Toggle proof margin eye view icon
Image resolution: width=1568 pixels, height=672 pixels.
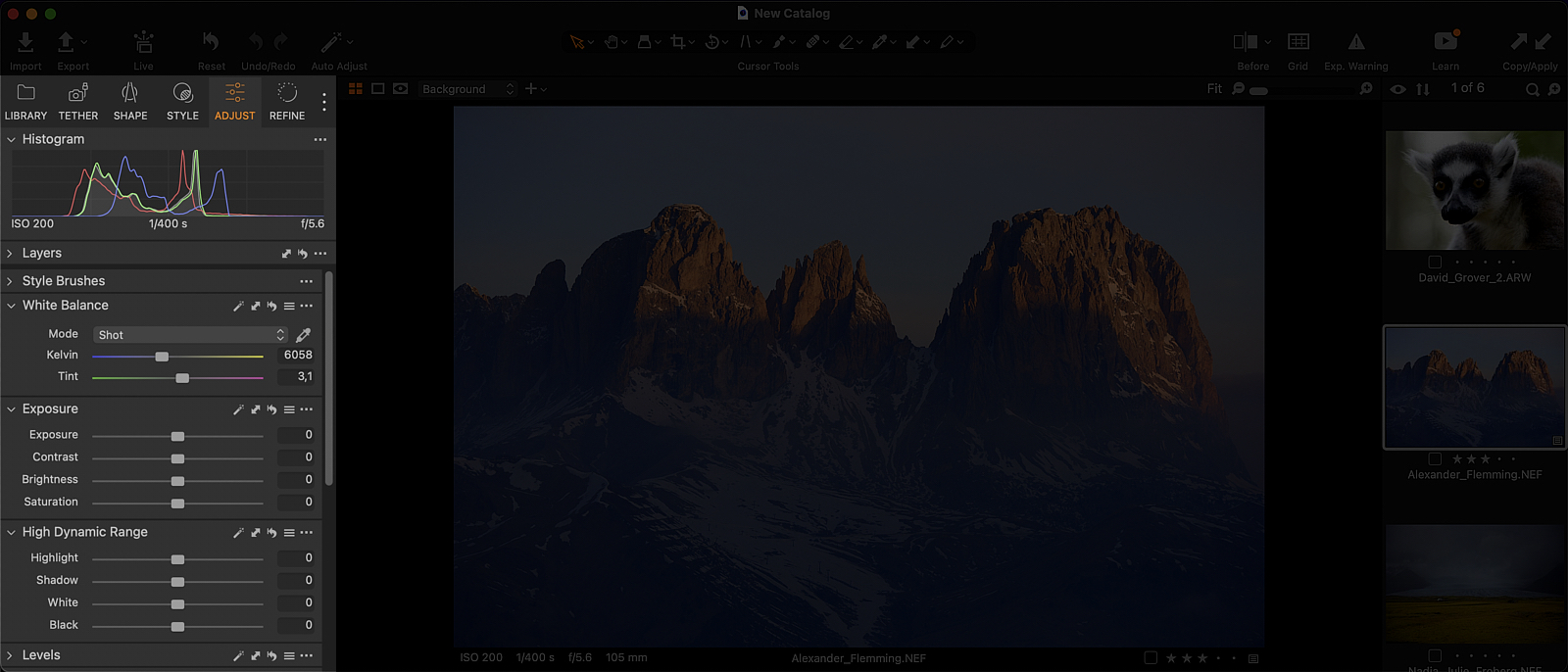coord(401,89)
